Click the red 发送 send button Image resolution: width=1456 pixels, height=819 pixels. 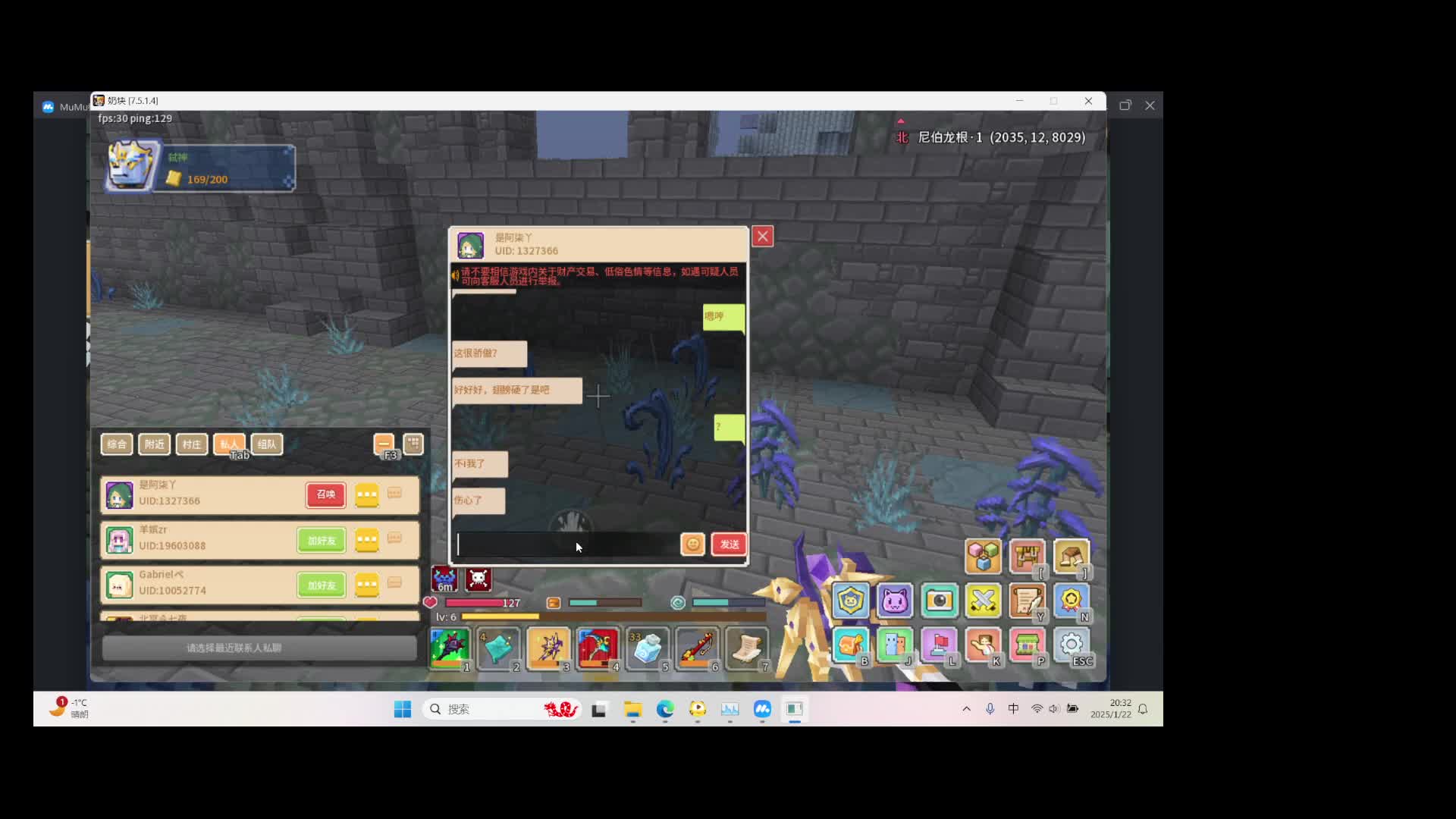point(729,544)
